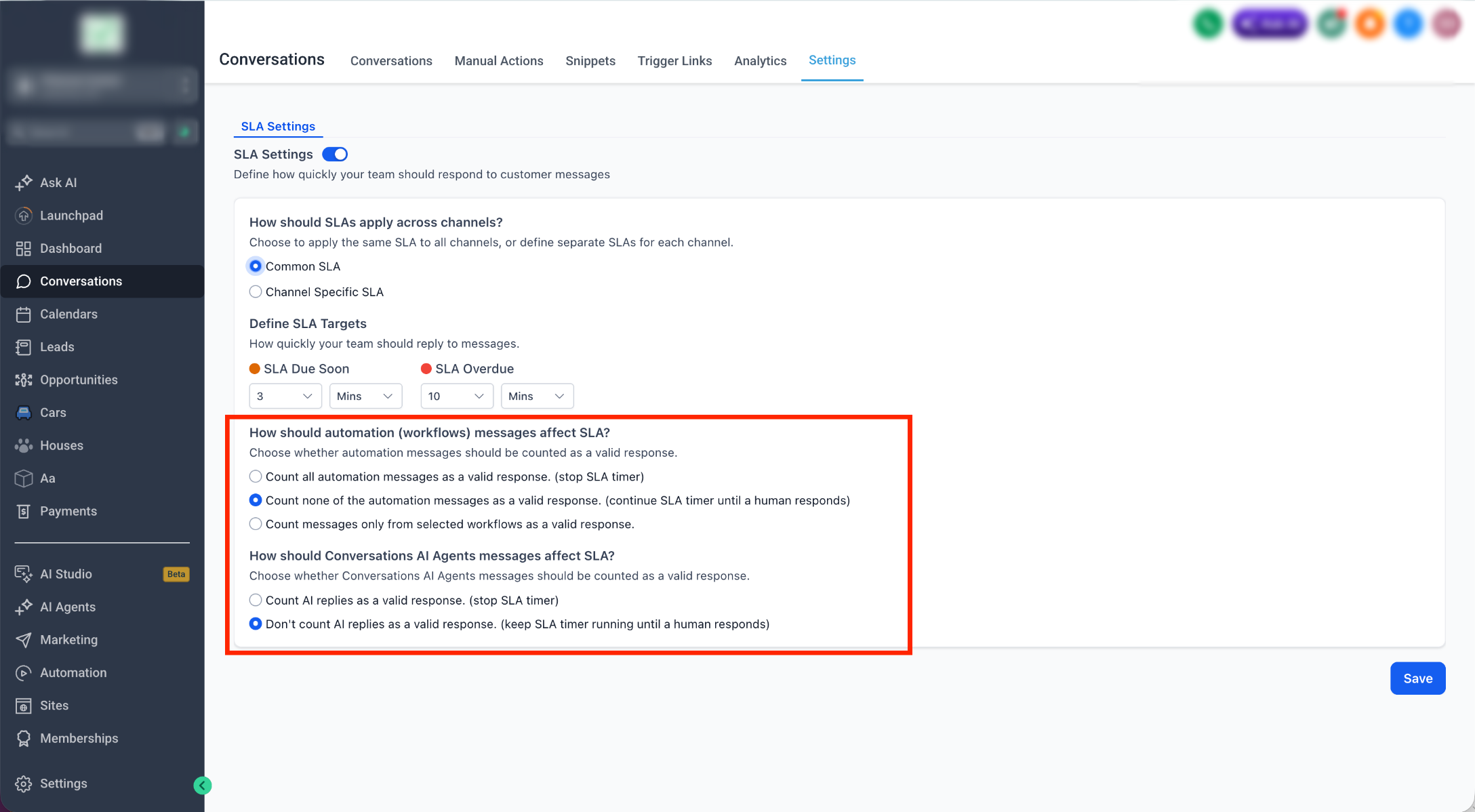
Task: Click the Cars icon in sidebar
Action: [24, 413]
